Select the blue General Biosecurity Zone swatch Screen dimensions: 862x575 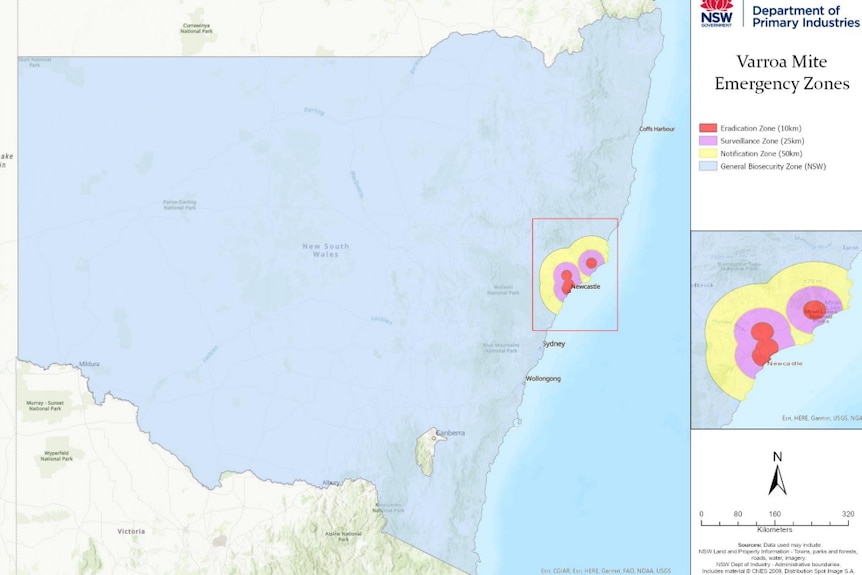coord(708,166)
